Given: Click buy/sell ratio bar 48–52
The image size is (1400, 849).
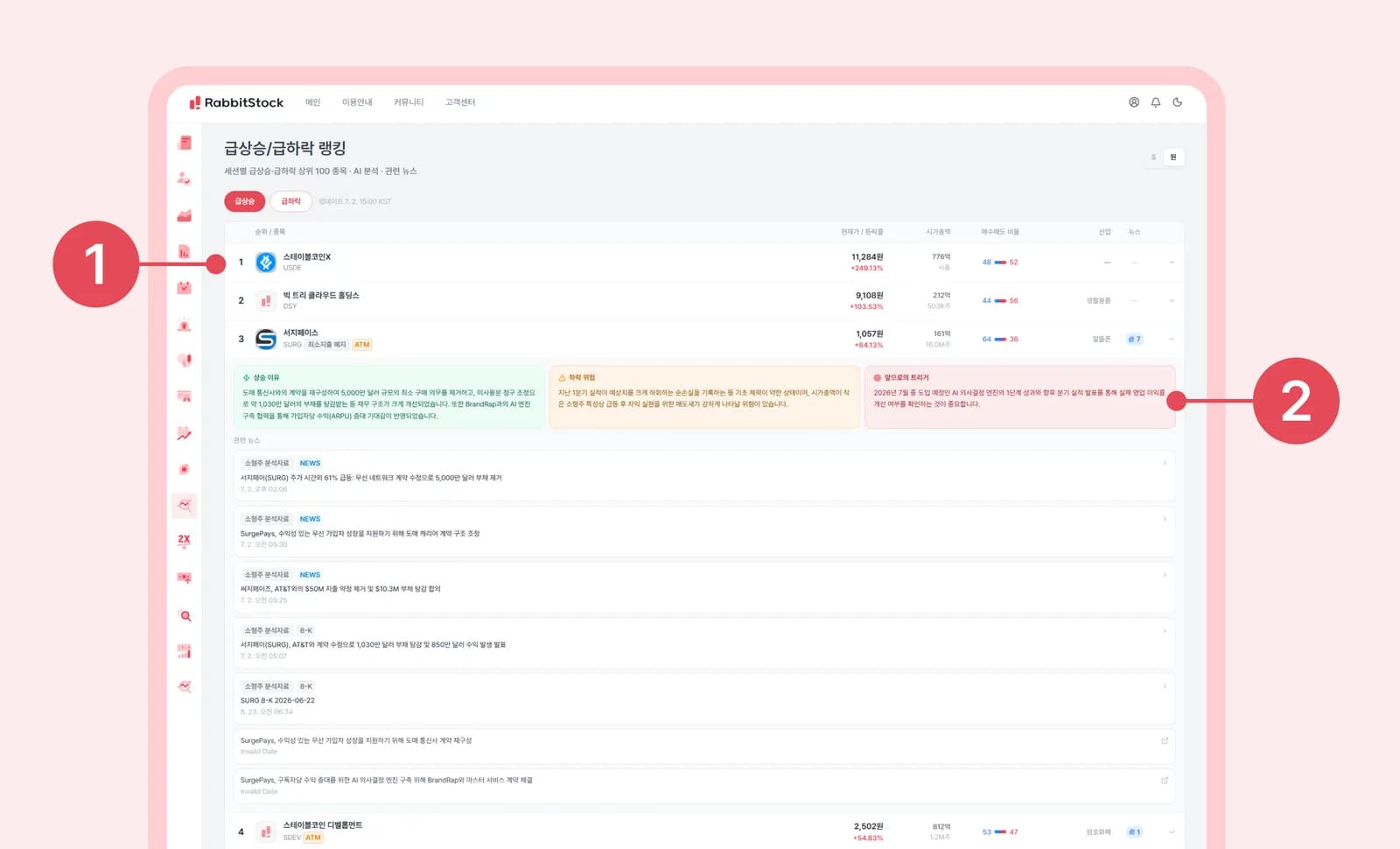Looking at the screenshot, I should (x=1000, y=262).
